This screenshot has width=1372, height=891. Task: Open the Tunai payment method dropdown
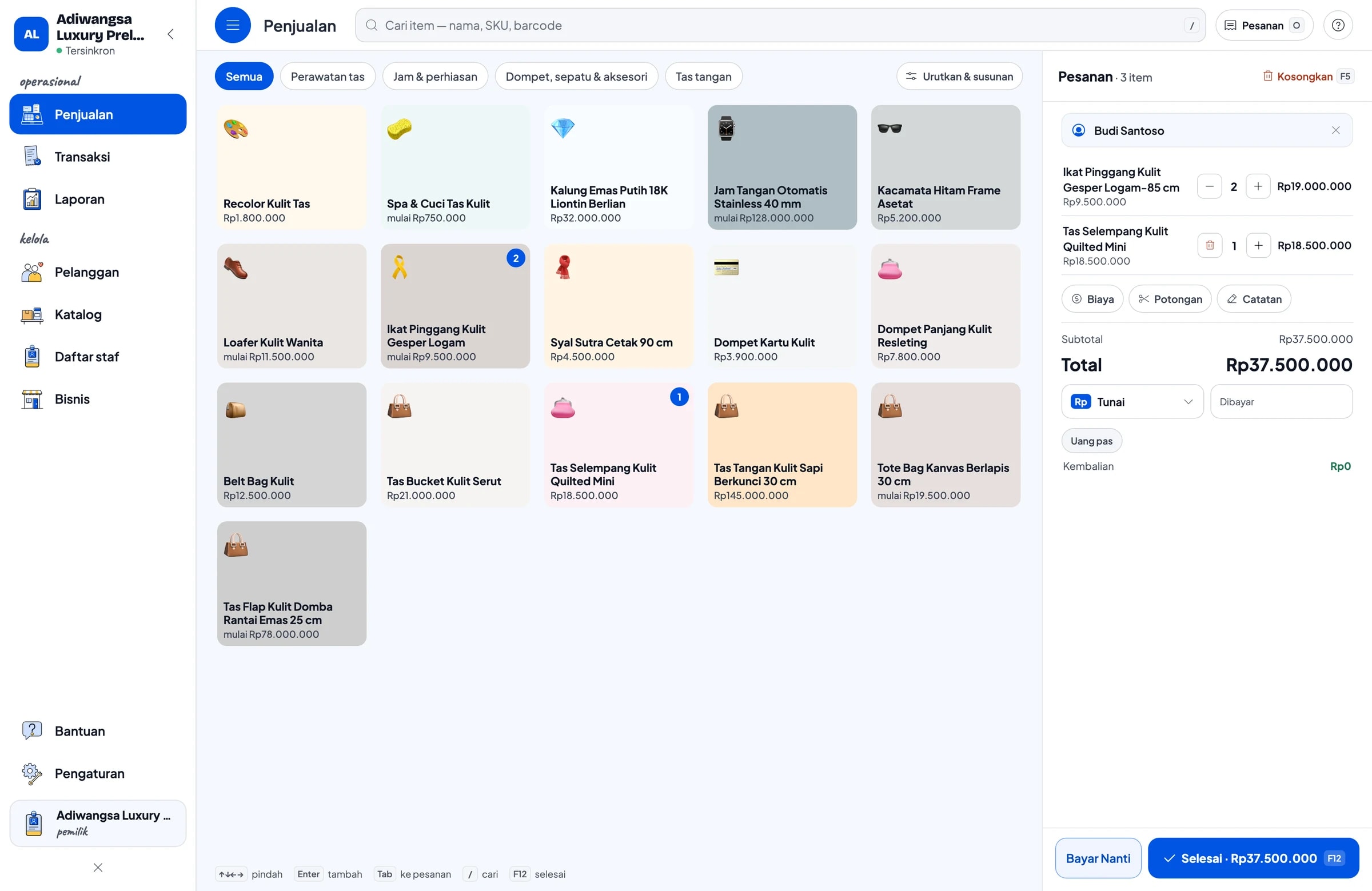(x=1132, y=402)
